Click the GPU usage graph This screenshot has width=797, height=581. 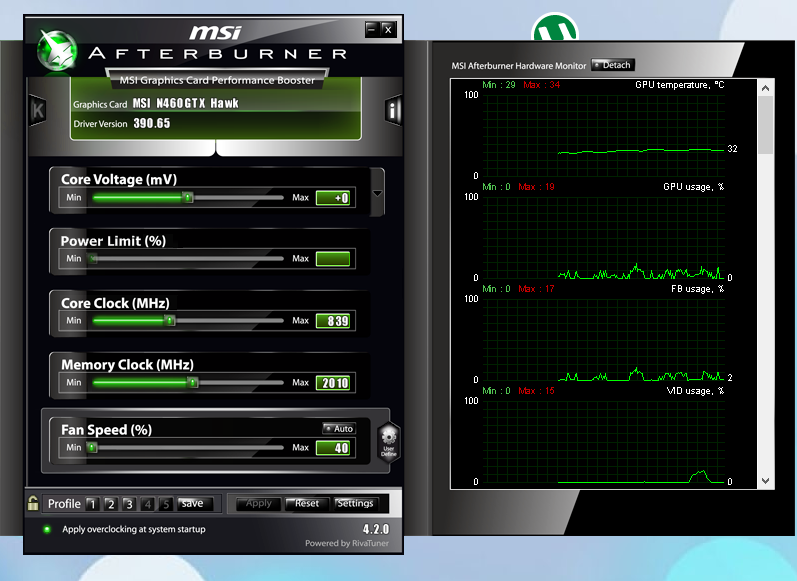click(603, 237)
